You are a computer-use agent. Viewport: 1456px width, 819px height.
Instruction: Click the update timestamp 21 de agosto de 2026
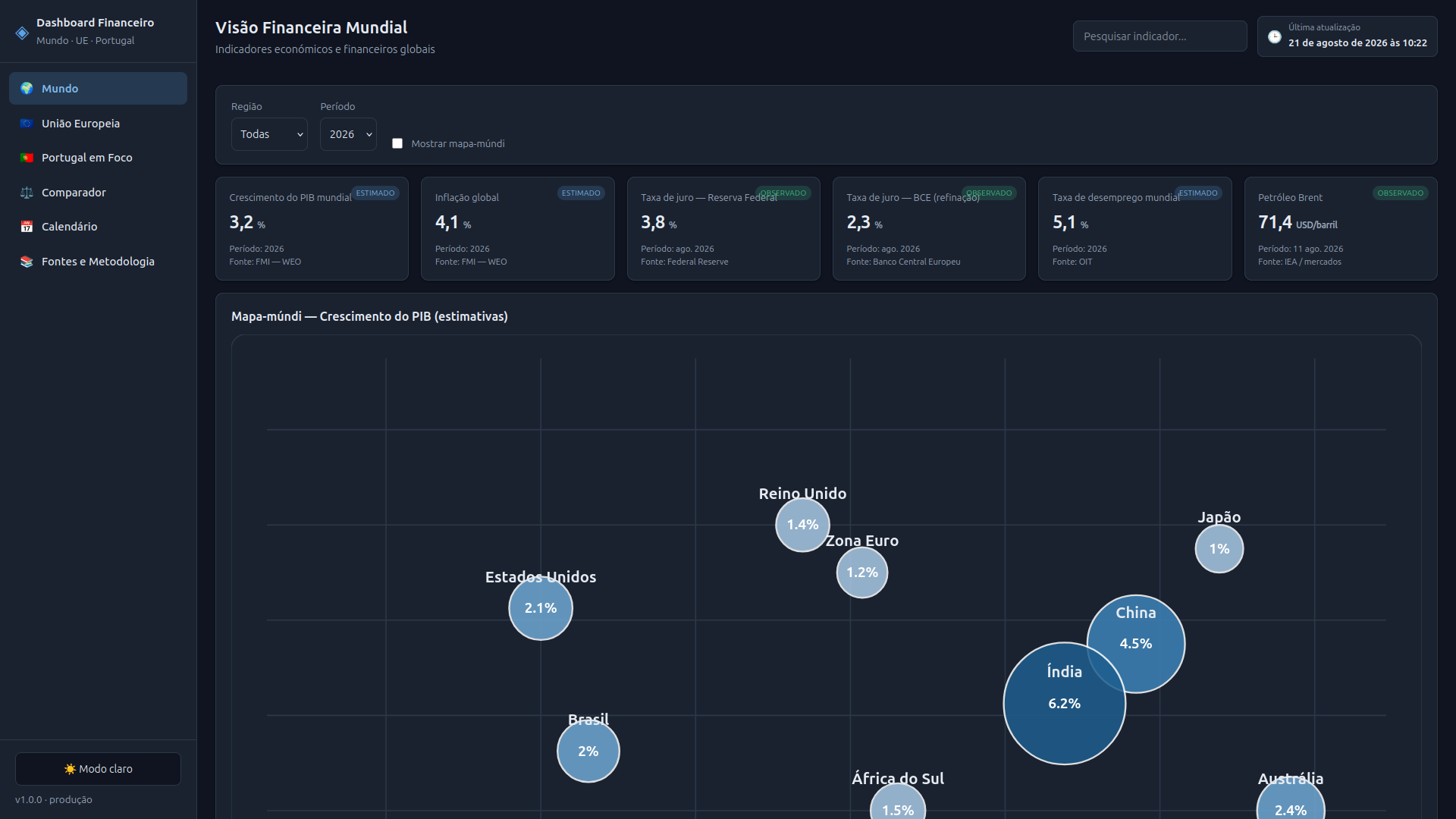coord(1357,43)
